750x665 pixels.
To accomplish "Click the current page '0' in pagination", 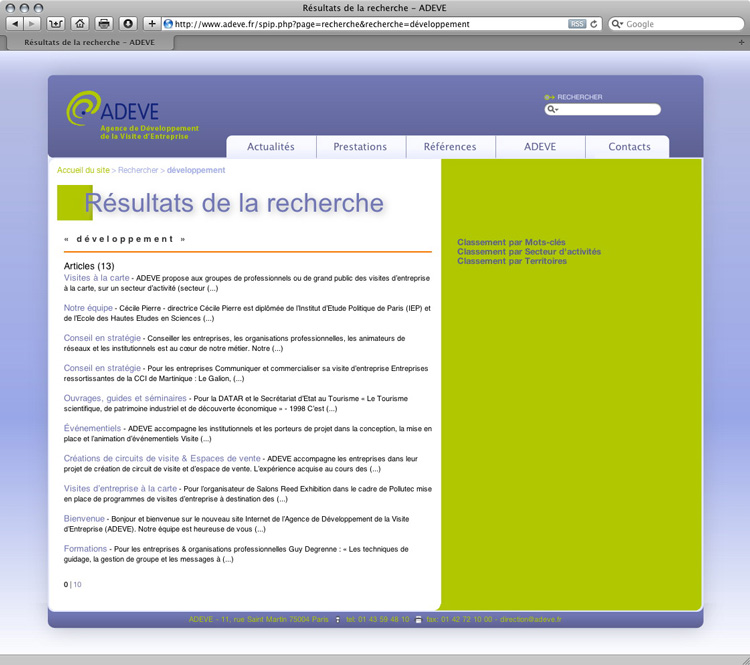I will coord(66,585).
